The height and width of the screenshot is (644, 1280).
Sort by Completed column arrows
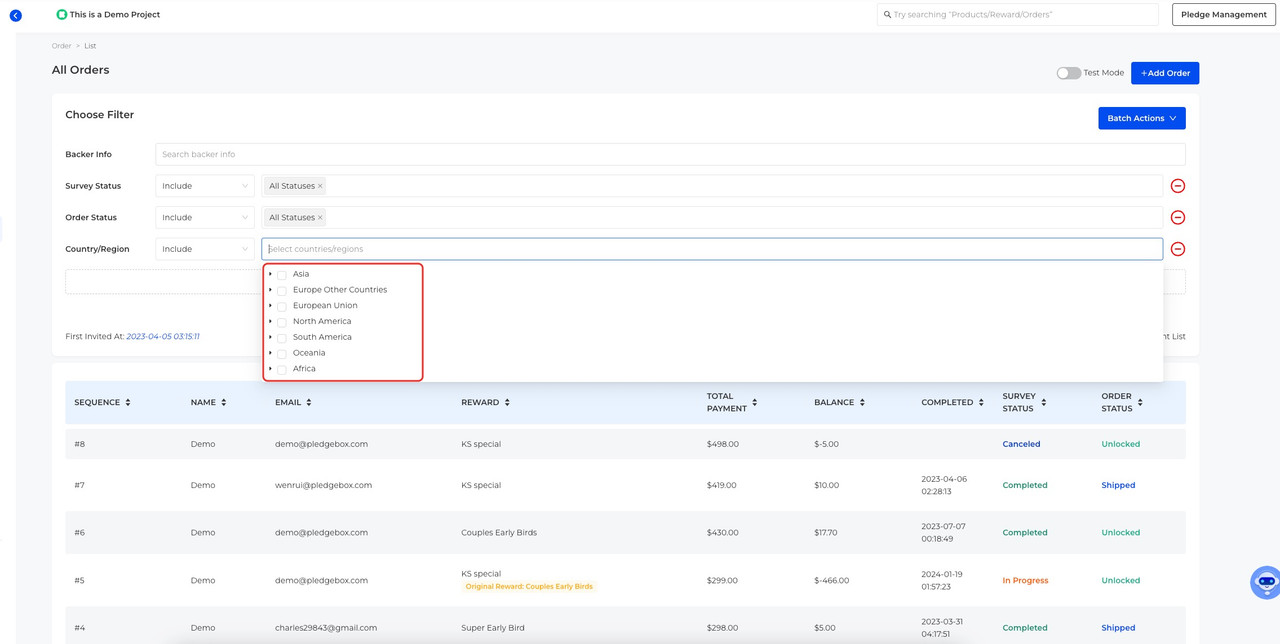point(981,402)
